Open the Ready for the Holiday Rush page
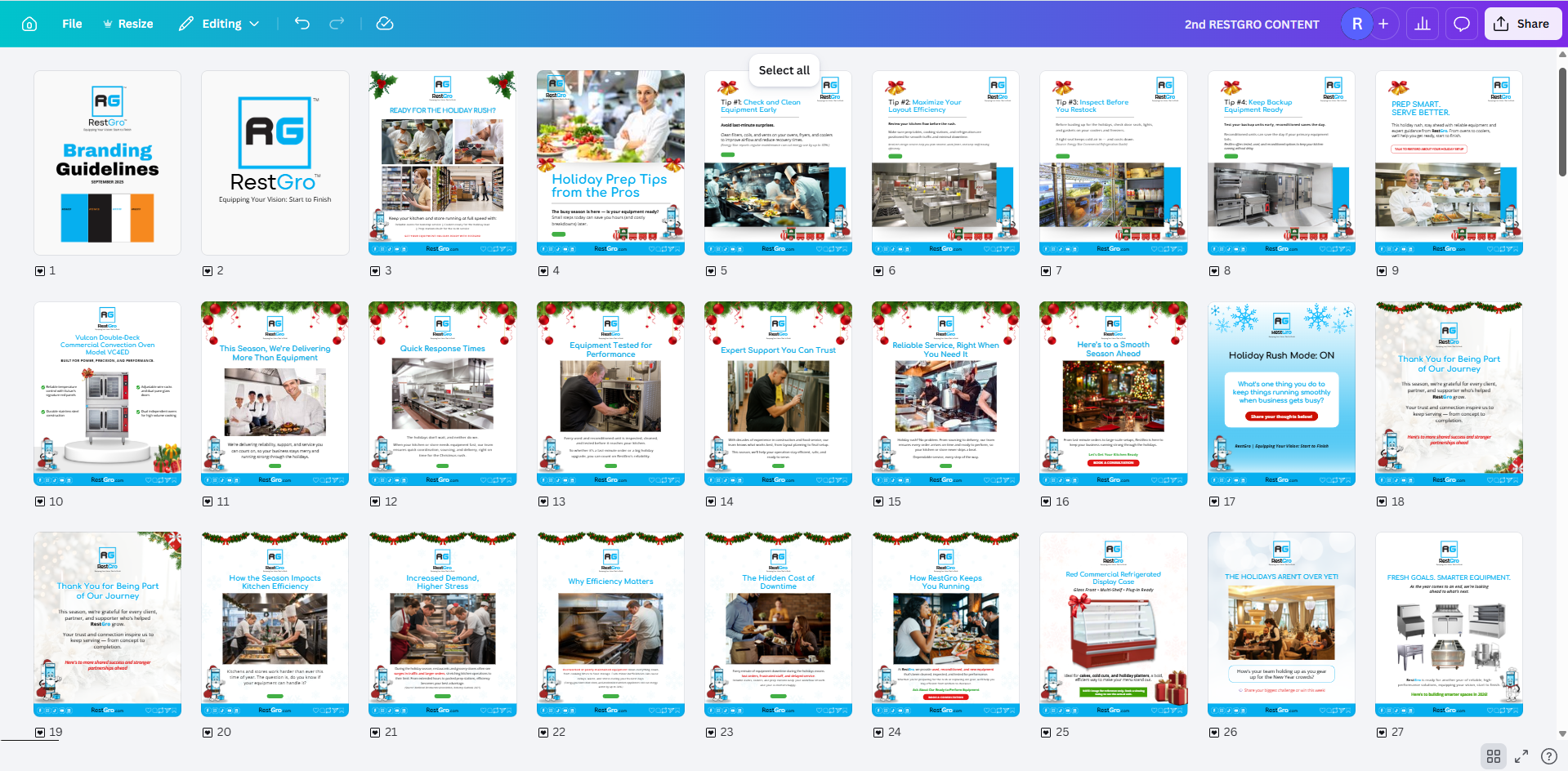The height and width of the screenshot is (771, 1568). (443, 163)
